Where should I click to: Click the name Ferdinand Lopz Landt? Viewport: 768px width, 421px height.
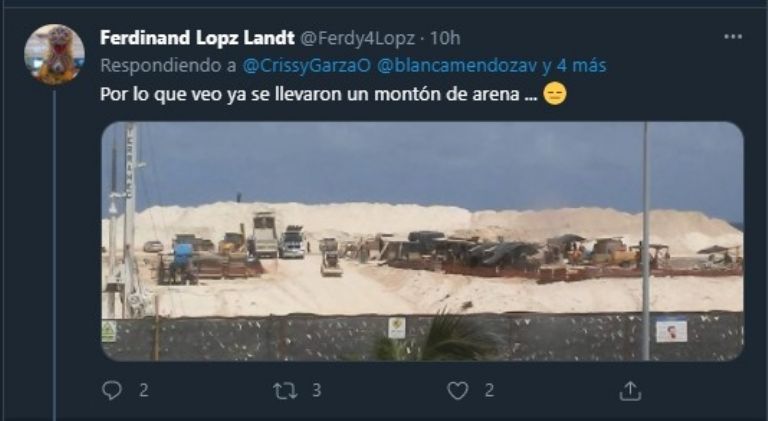coord(197,38)
